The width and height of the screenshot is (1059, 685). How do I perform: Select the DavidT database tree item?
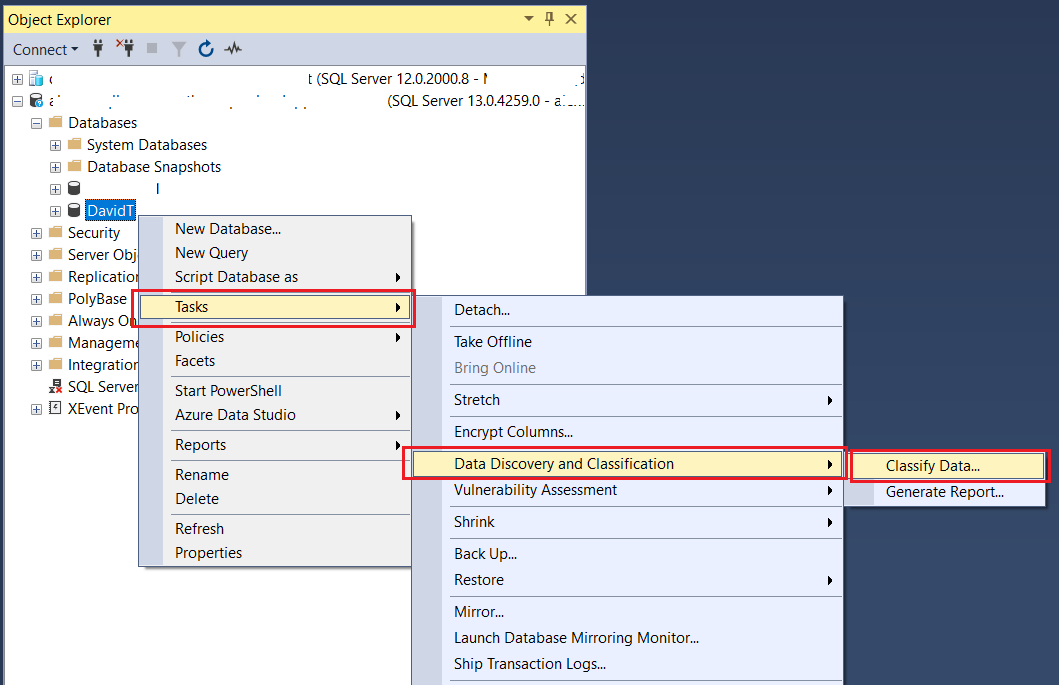(110, 211)
